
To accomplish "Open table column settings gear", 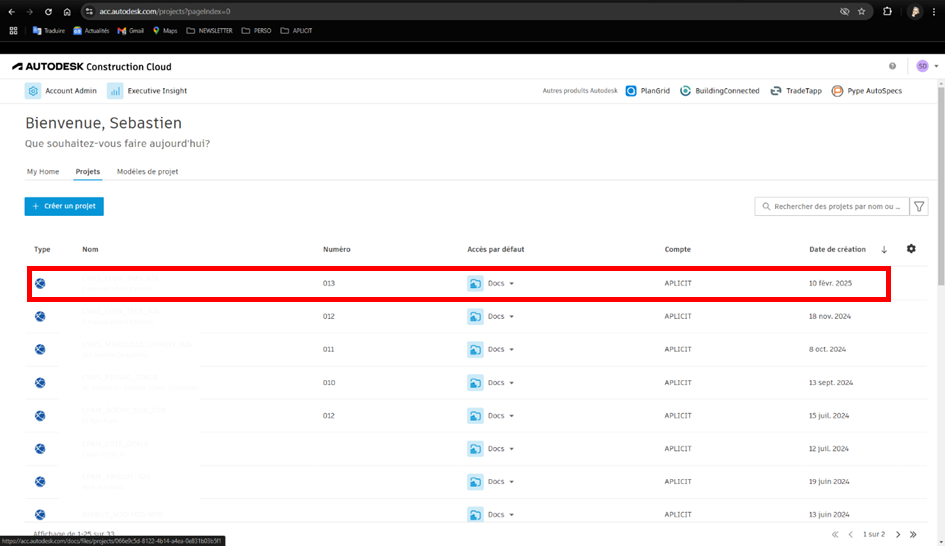I will [x=911, y=249].
